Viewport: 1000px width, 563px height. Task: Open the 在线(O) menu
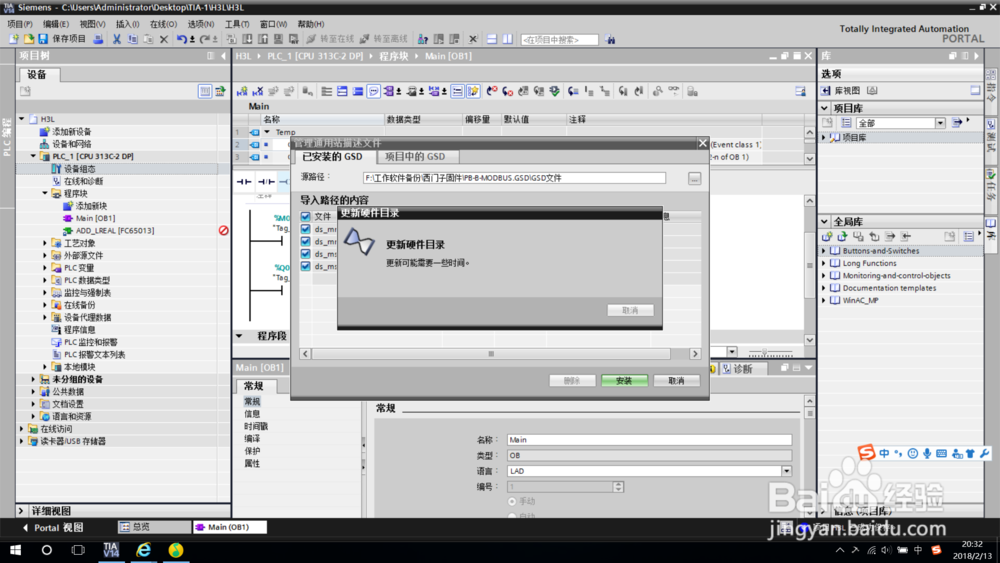163,24
